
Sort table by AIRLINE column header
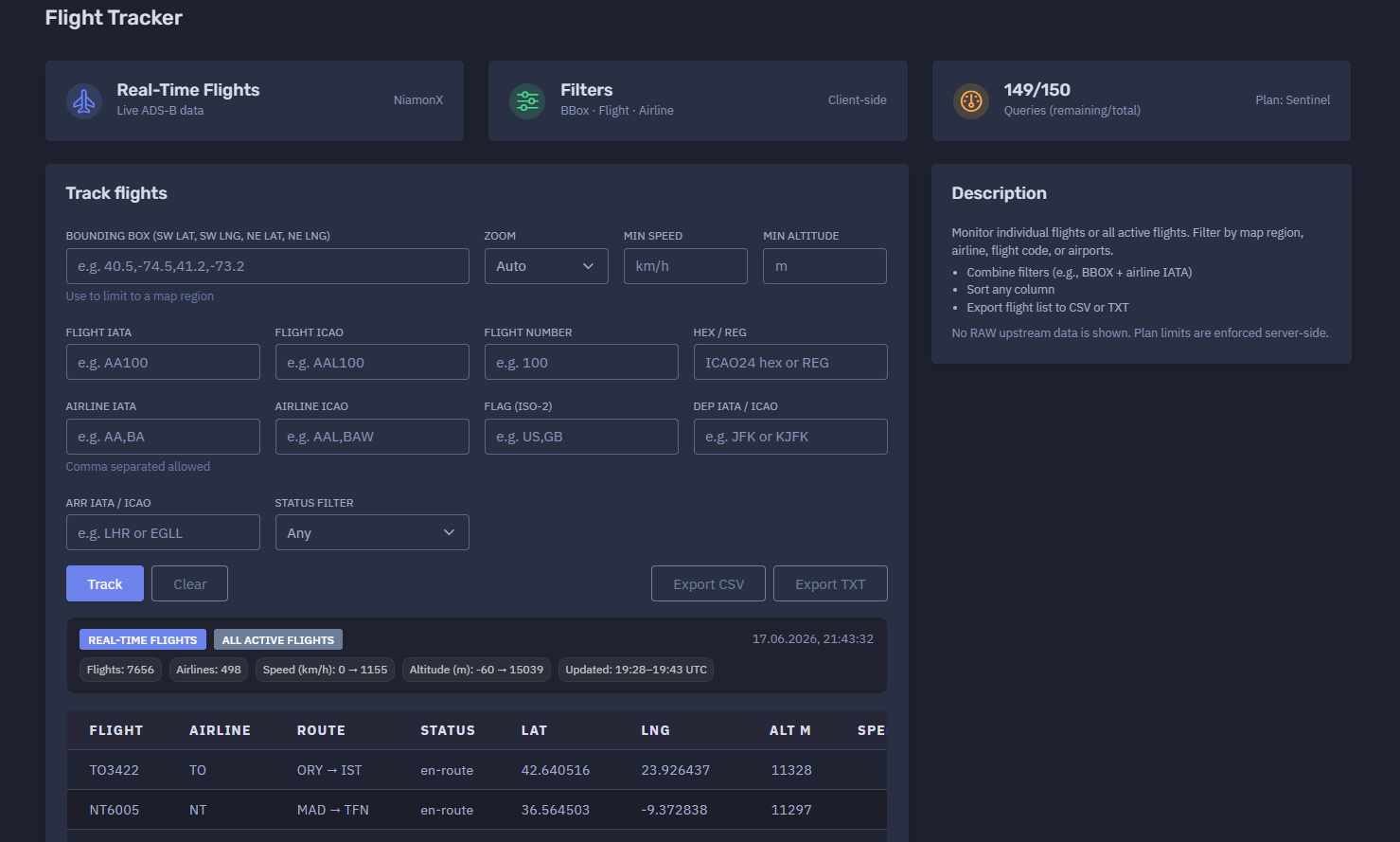[x=220, y=730]
